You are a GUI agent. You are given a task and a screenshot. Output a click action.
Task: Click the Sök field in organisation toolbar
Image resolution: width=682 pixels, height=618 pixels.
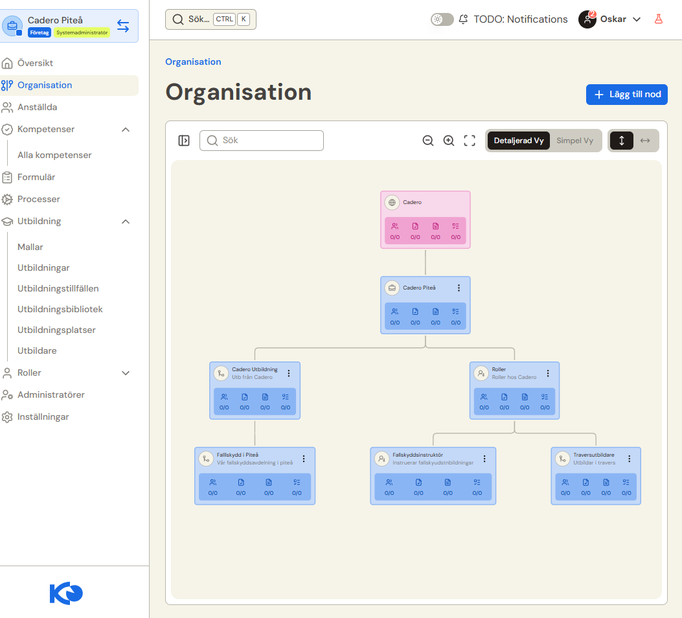[261, 140]
